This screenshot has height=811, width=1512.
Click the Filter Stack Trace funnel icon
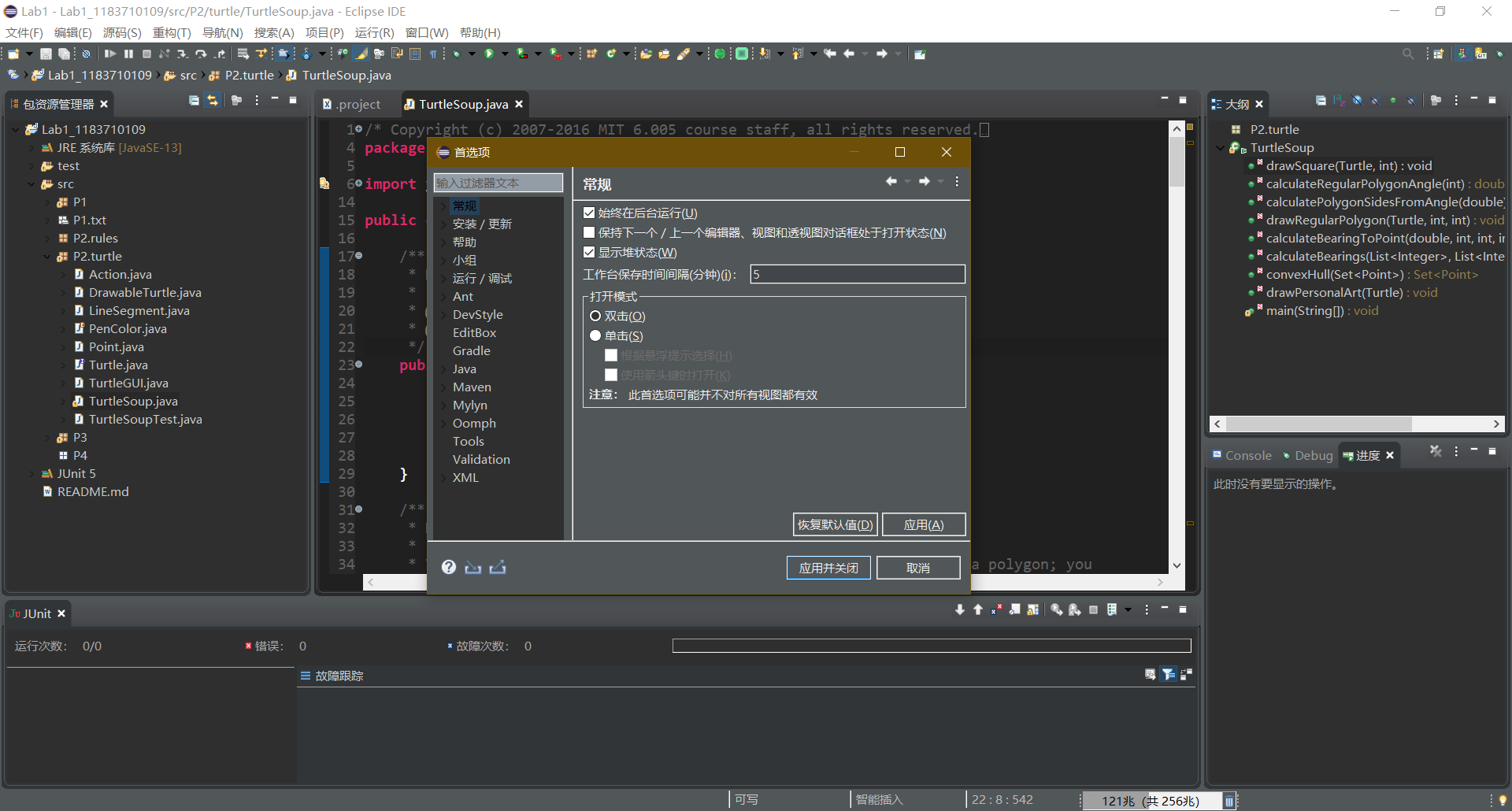pyautogui.click(x=1169, y=674)
